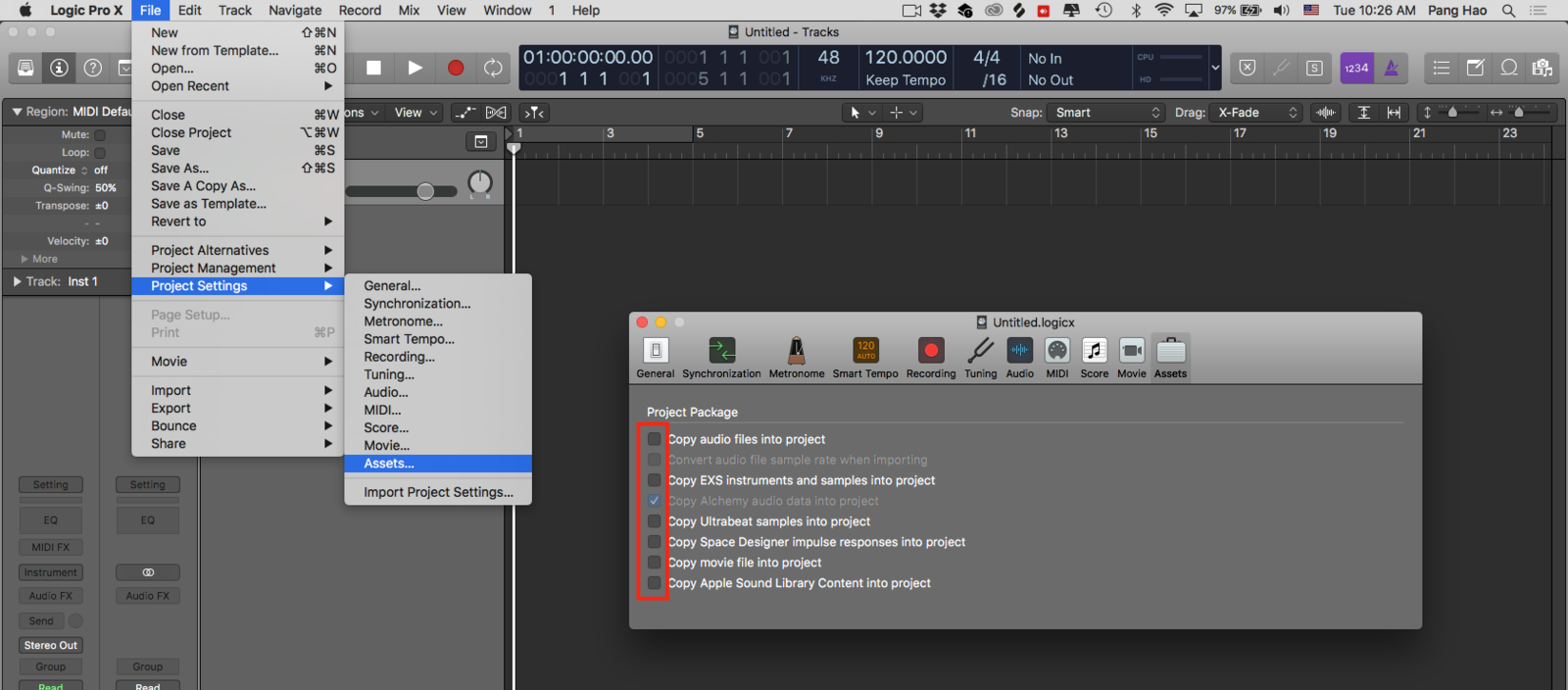Expand the More region parameters triangle

tap(24, 259)
